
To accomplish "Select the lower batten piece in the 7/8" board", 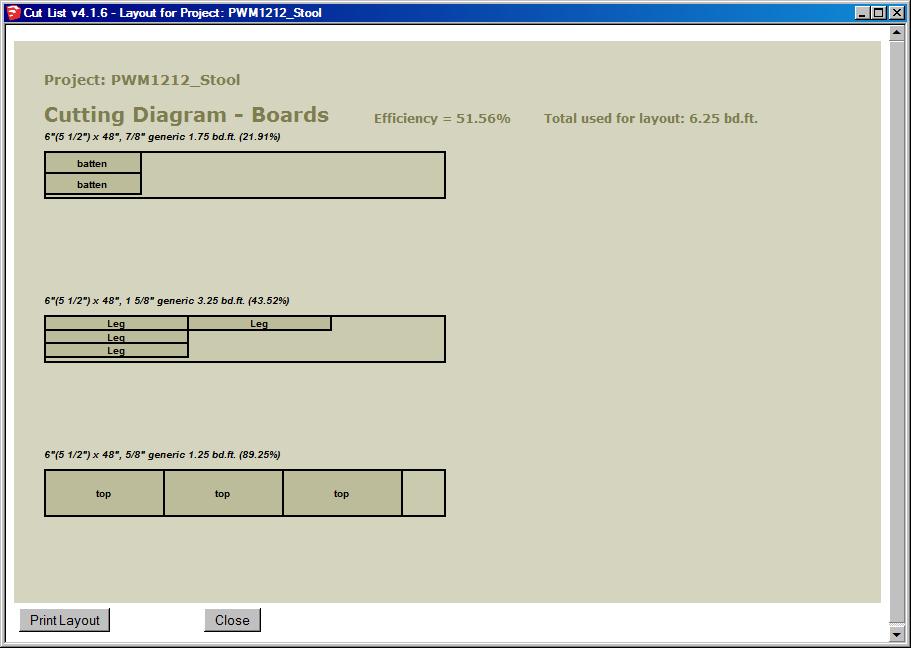I will pos(93,184).
